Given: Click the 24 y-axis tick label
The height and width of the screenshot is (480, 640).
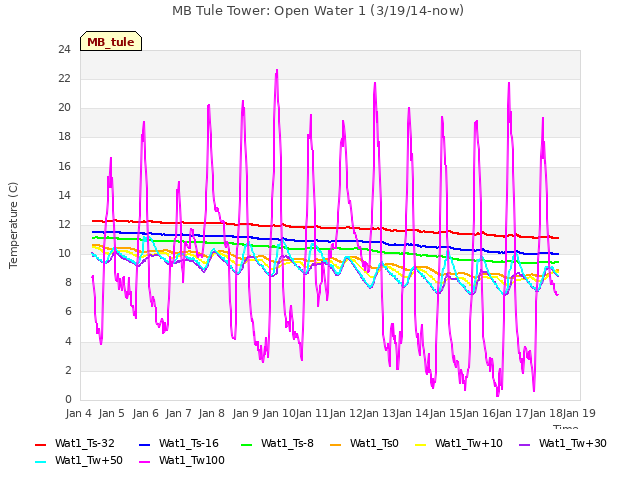Looking at the screenshot, I should (x=64, y=50).
